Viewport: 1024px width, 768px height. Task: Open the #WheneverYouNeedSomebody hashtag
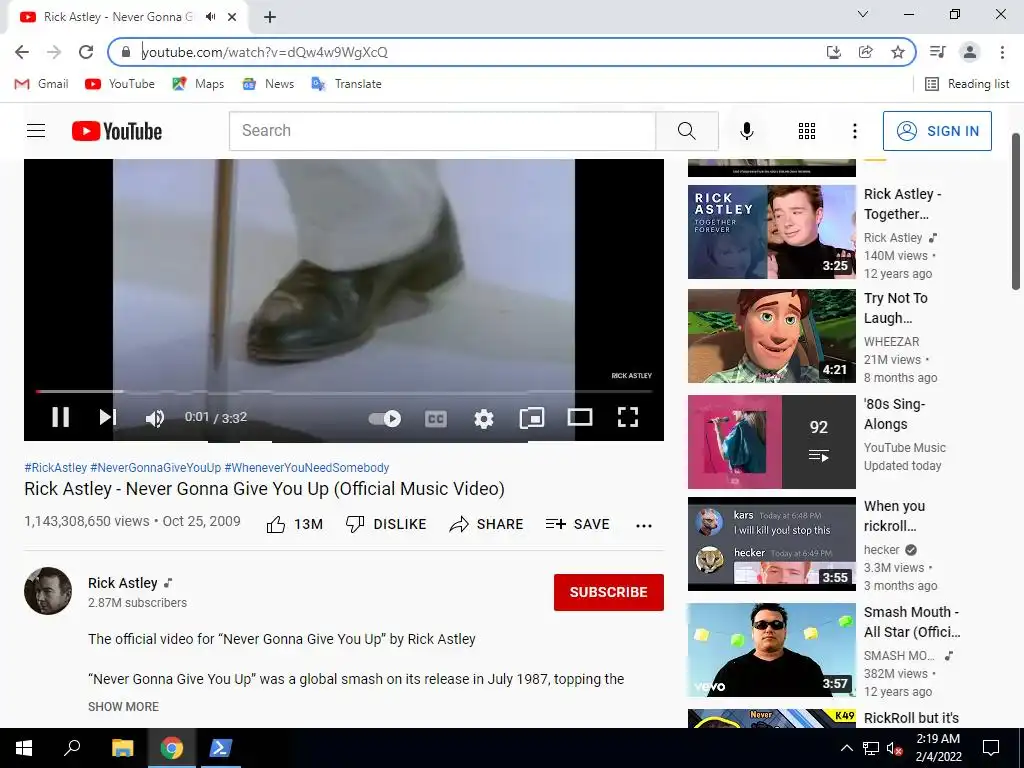coord(306,468)
